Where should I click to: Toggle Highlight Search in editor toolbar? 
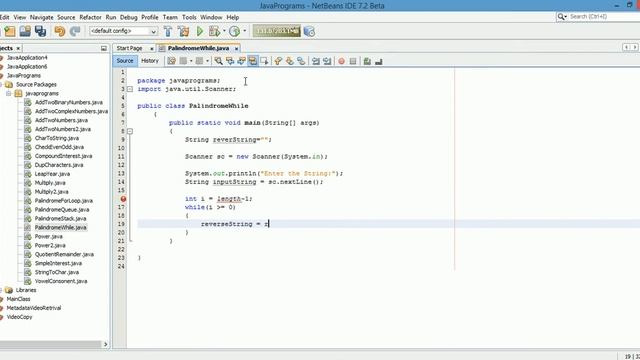[253, 61]
